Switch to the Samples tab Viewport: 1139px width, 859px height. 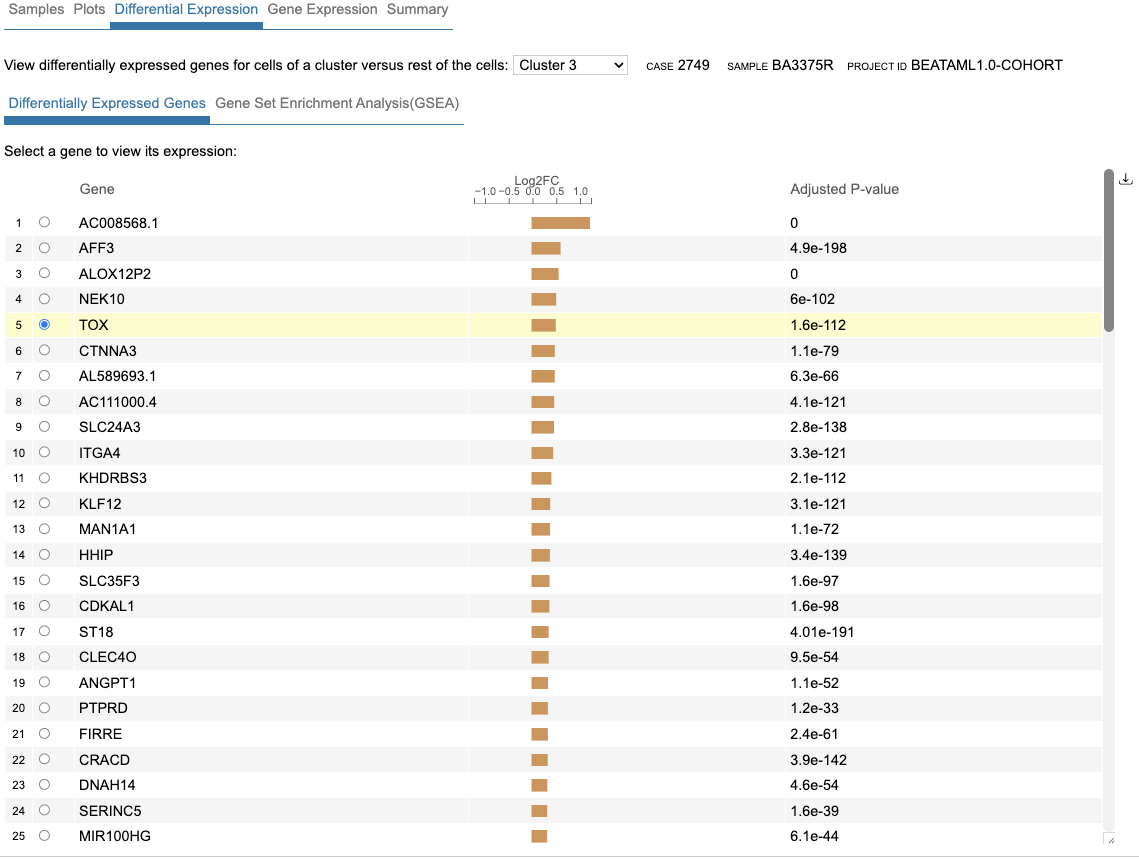(x=36, y=10)
